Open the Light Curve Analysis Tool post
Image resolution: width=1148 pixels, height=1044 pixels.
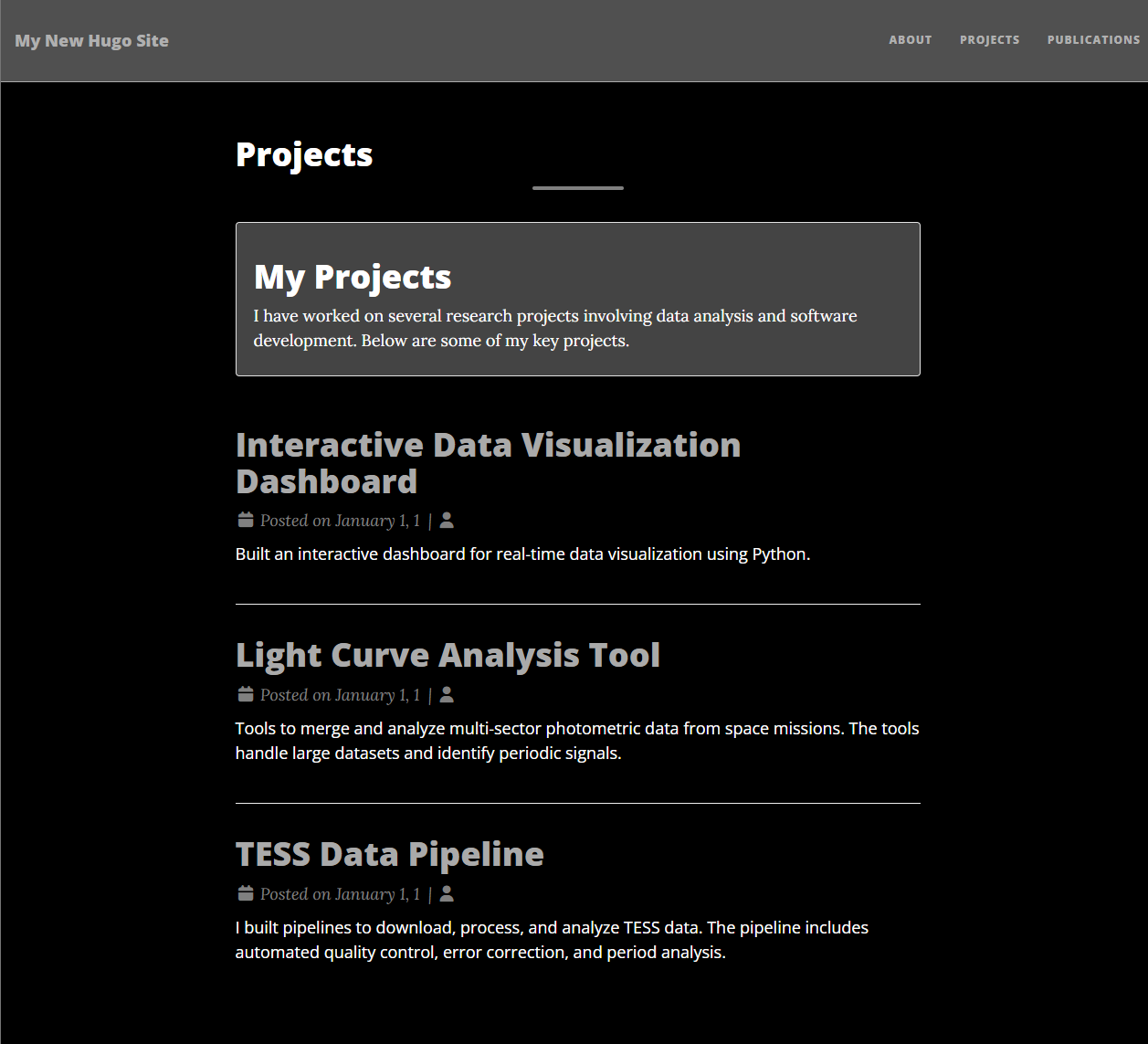coord(448,655)
